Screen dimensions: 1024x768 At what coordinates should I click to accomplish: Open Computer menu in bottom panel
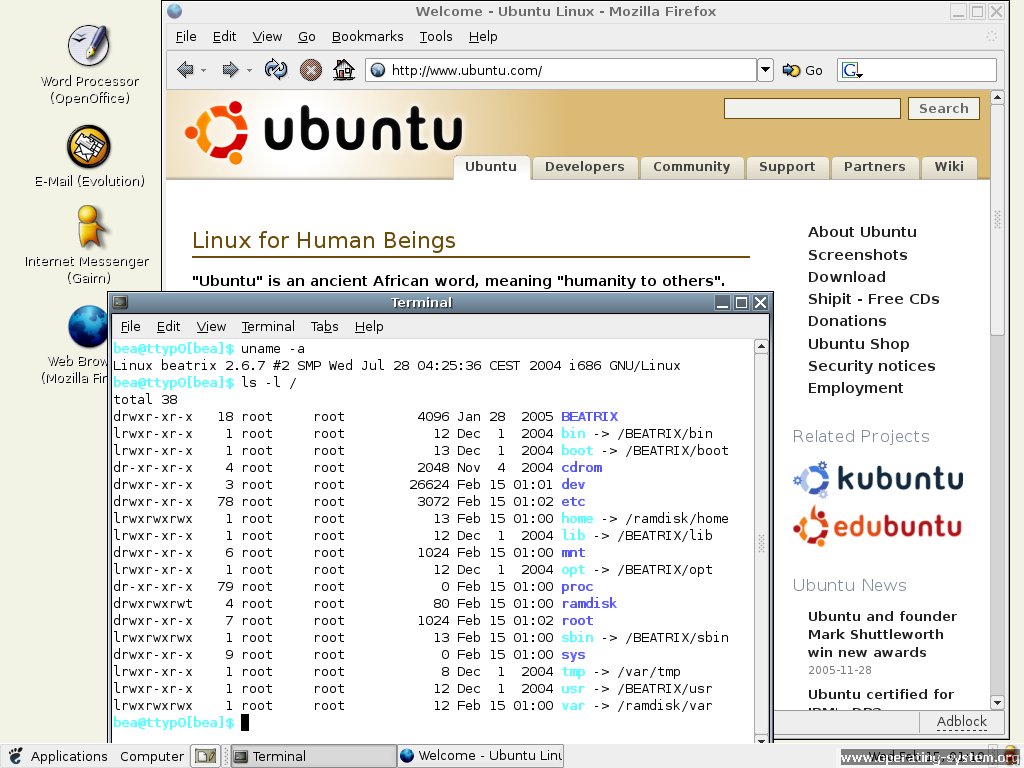point(152,756)
